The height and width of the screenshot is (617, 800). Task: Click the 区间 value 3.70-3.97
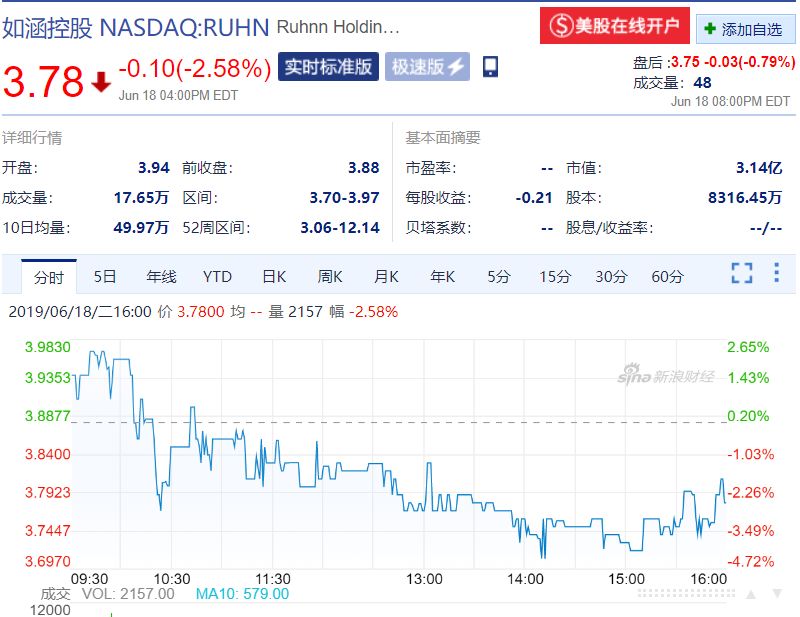(344, 198)
